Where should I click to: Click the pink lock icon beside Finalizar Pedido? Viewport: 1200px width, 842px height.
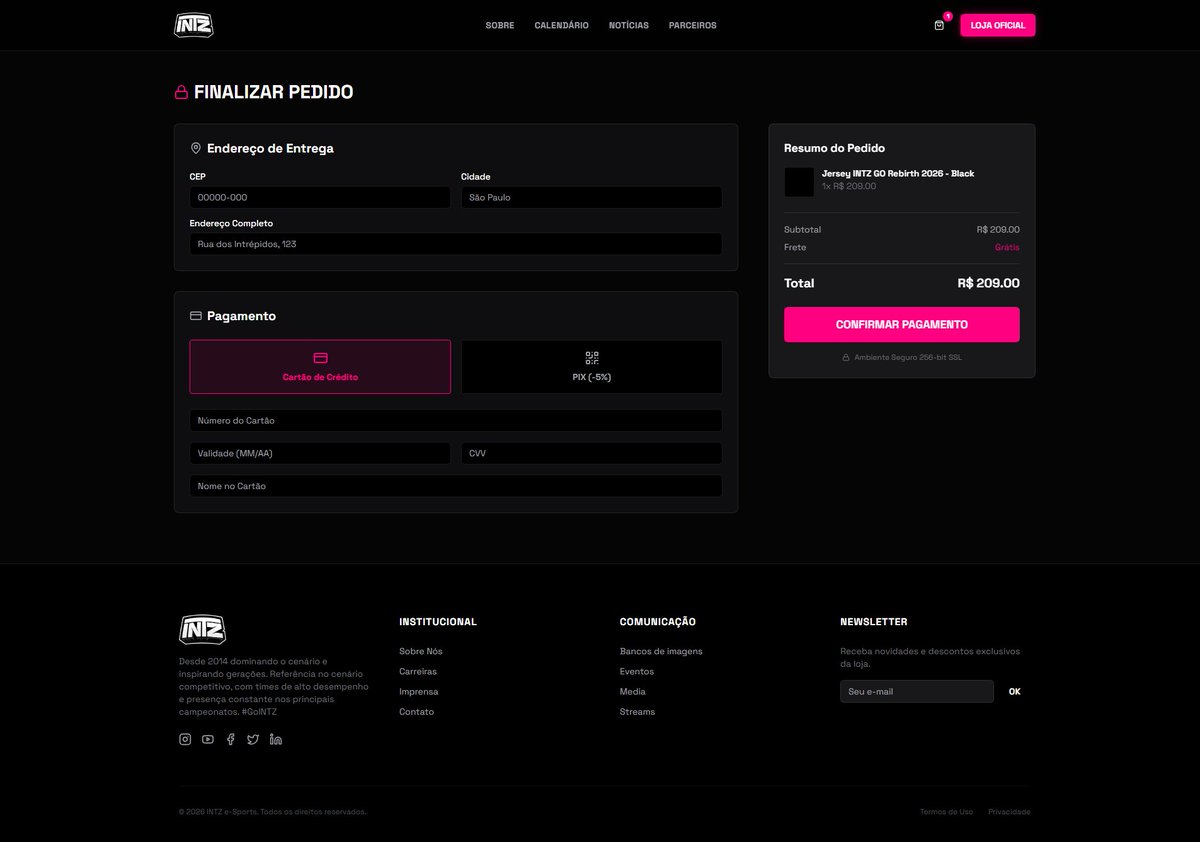tap(181, 92)
